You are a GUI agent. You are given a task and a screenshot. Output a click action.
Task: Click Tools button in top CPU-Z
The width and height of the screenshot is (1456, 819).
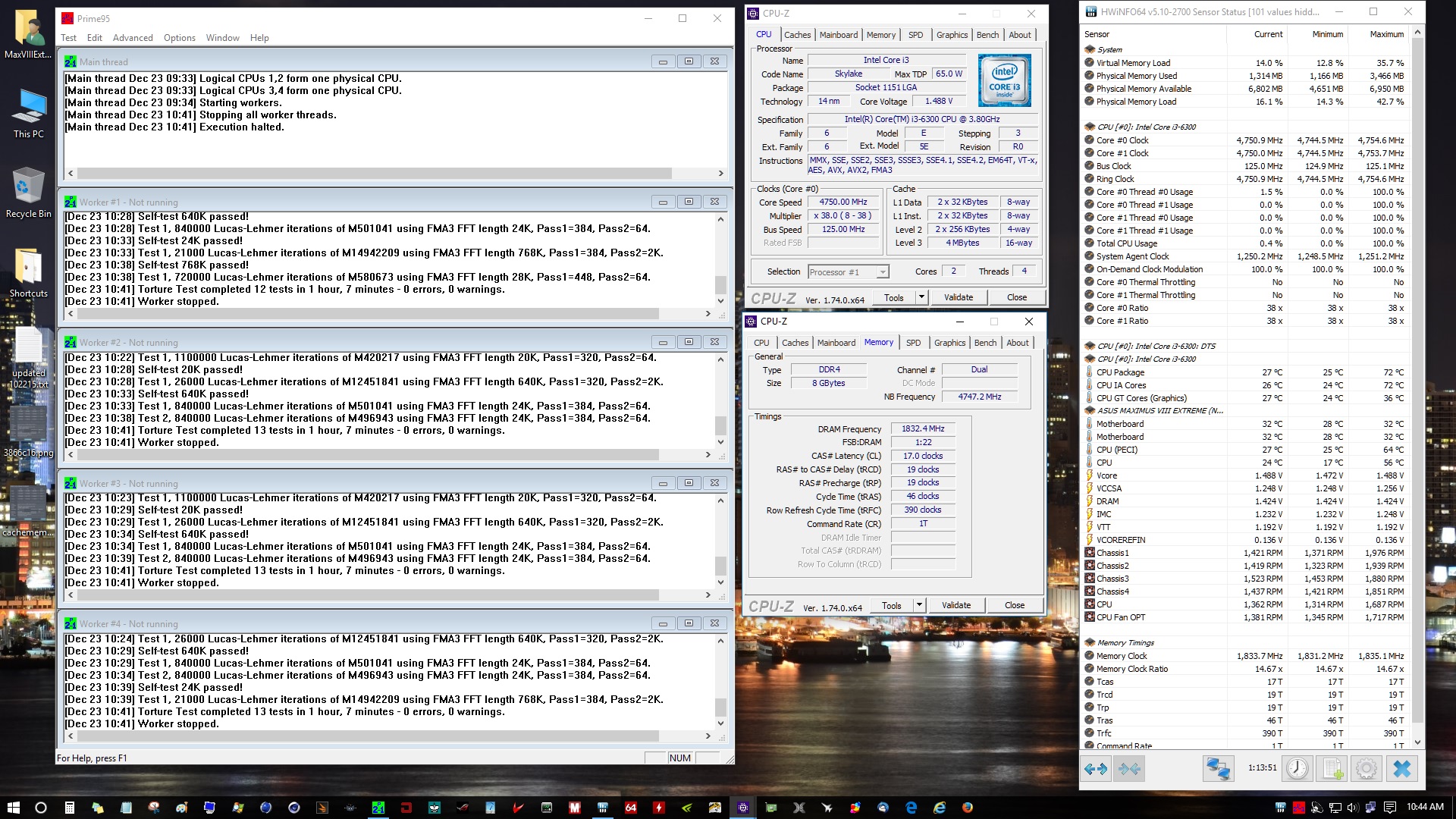[x=893, y=297]
